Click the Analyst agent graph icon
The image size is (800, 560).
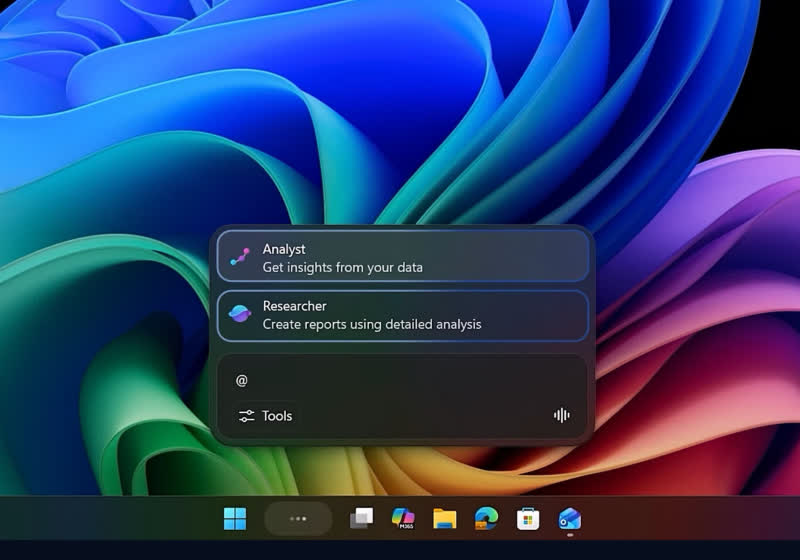[x=240, y=257]
